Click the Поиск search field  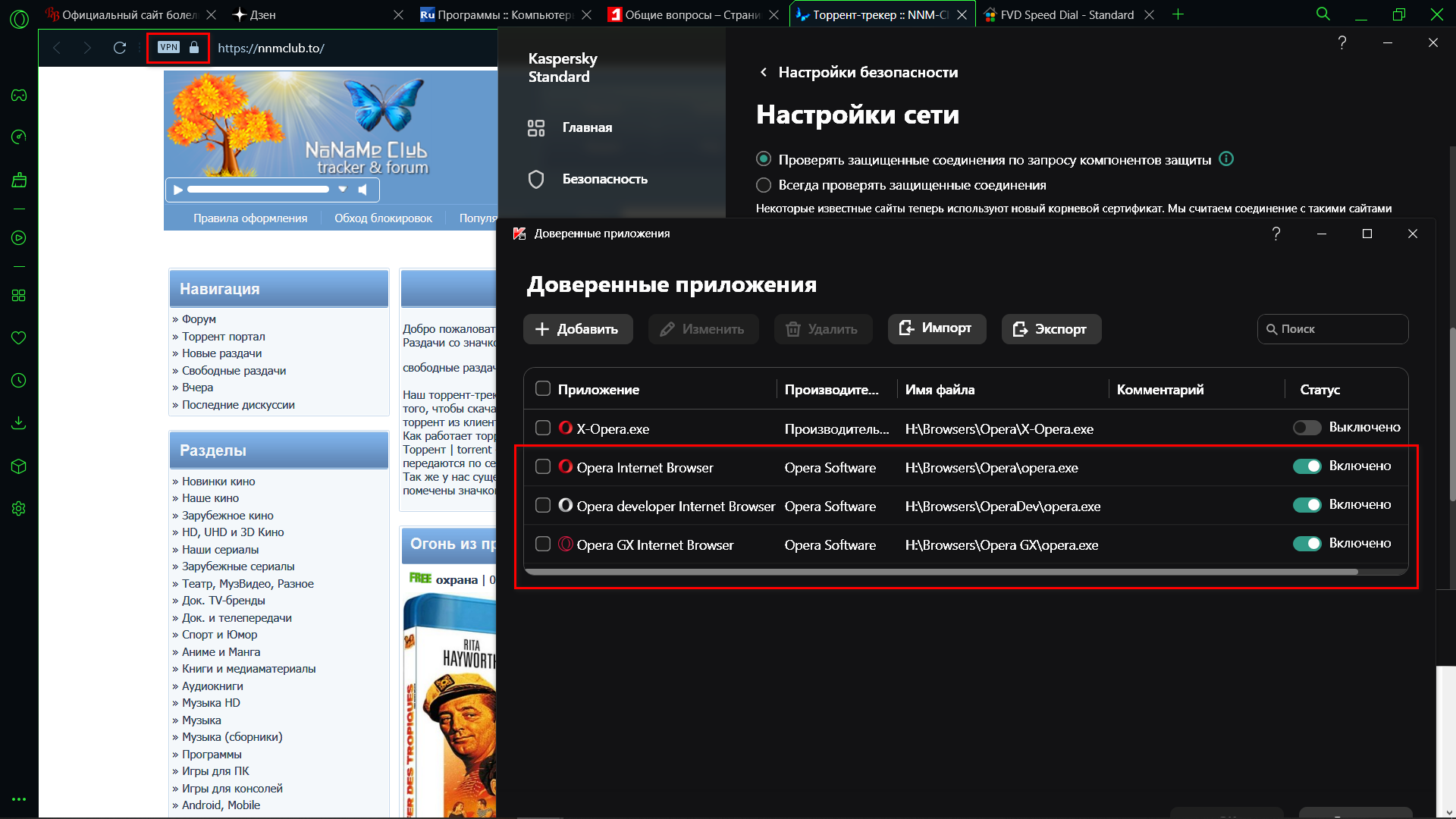pos(1332,329)
